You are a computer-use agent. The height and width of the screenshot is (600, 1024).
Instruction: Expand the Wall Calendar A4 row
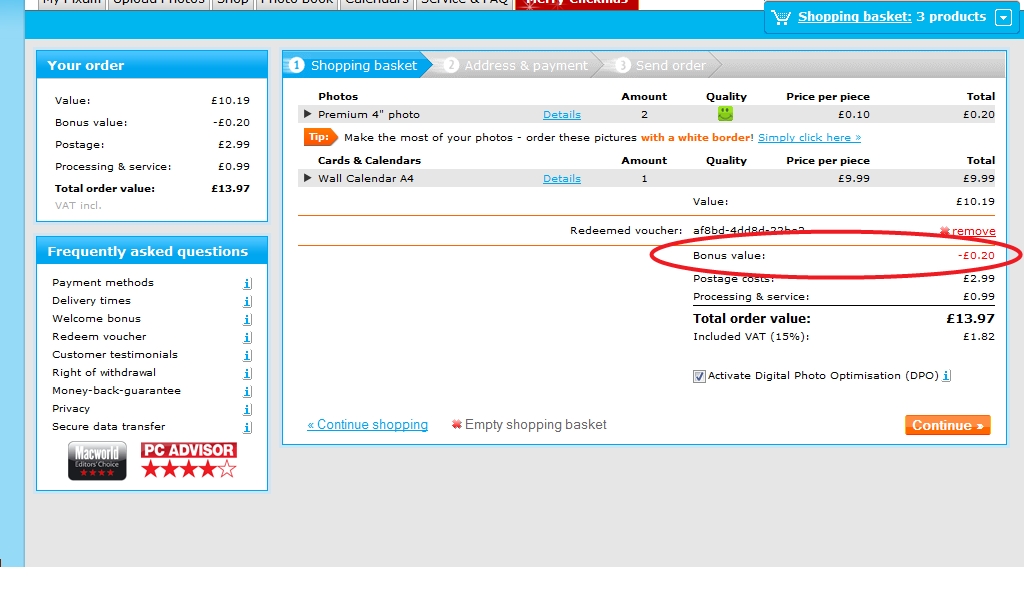click(x=308, y=178)
